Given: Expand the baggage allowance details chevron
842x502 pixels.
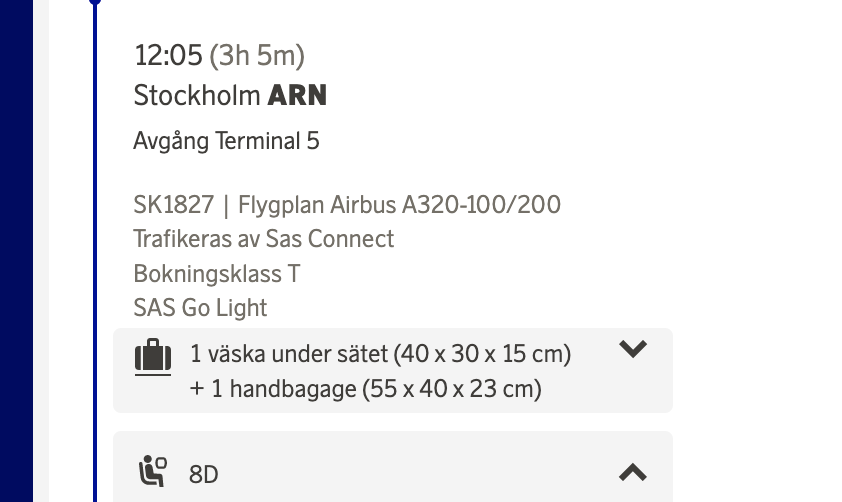Looking at the screenshot, I should [x=633, y=349].
